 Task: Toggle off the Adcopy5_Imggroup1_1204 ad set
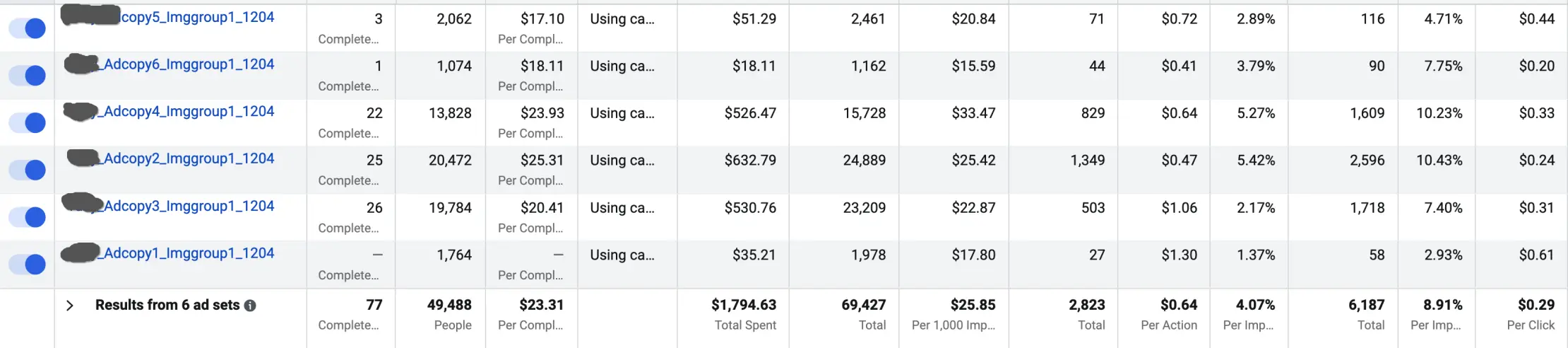point(28,28)
